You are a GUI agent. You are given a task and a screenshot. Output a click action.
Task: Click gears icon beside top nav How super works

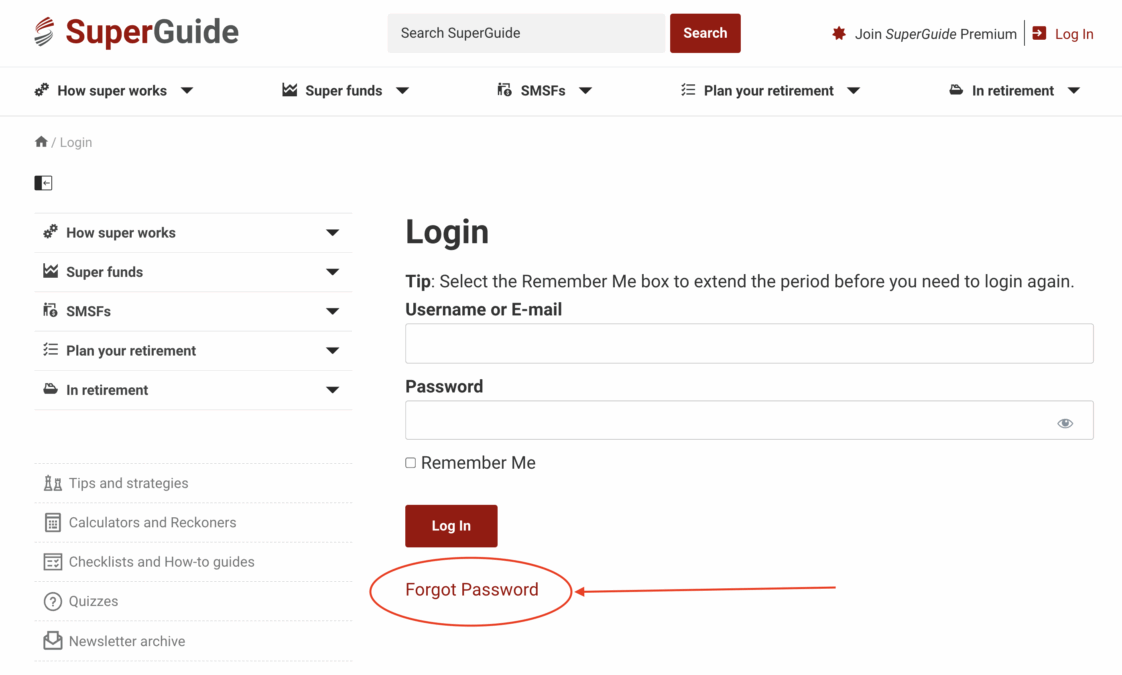point(42,89)
